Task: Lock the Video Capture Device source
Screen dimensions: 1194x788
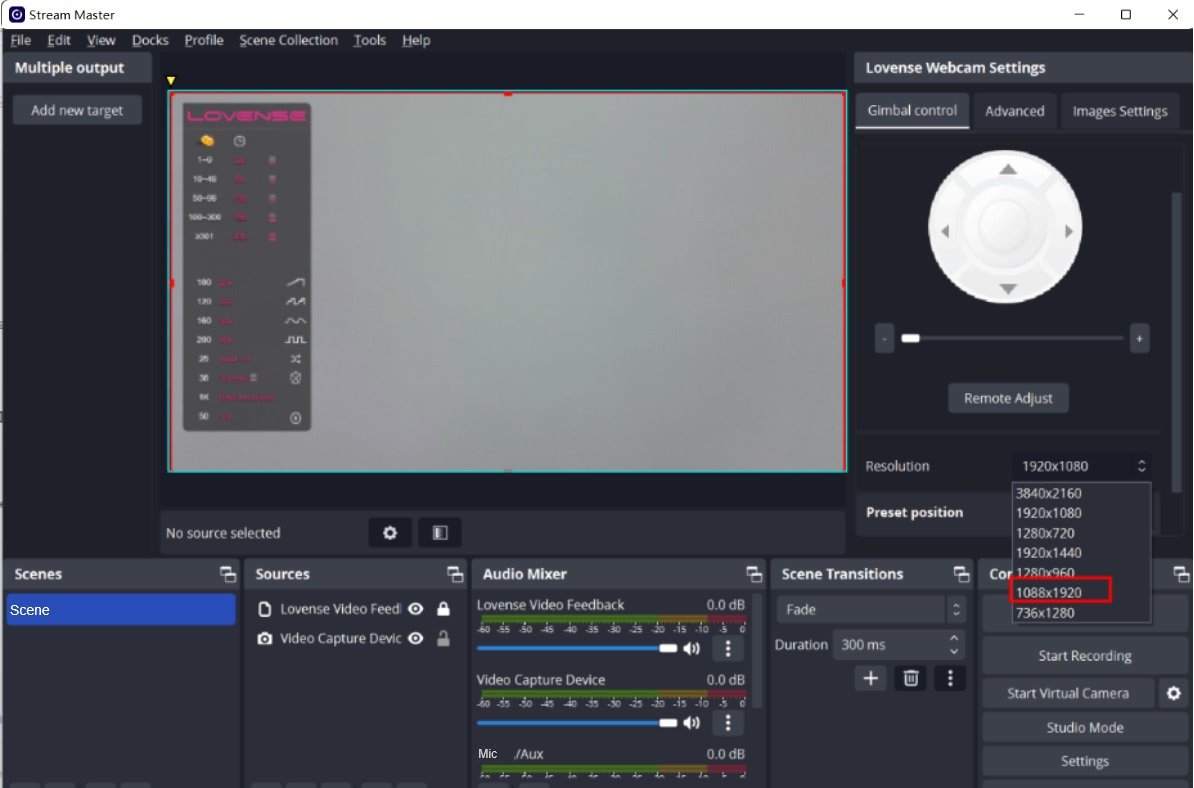Action: [x=443, y=638]
